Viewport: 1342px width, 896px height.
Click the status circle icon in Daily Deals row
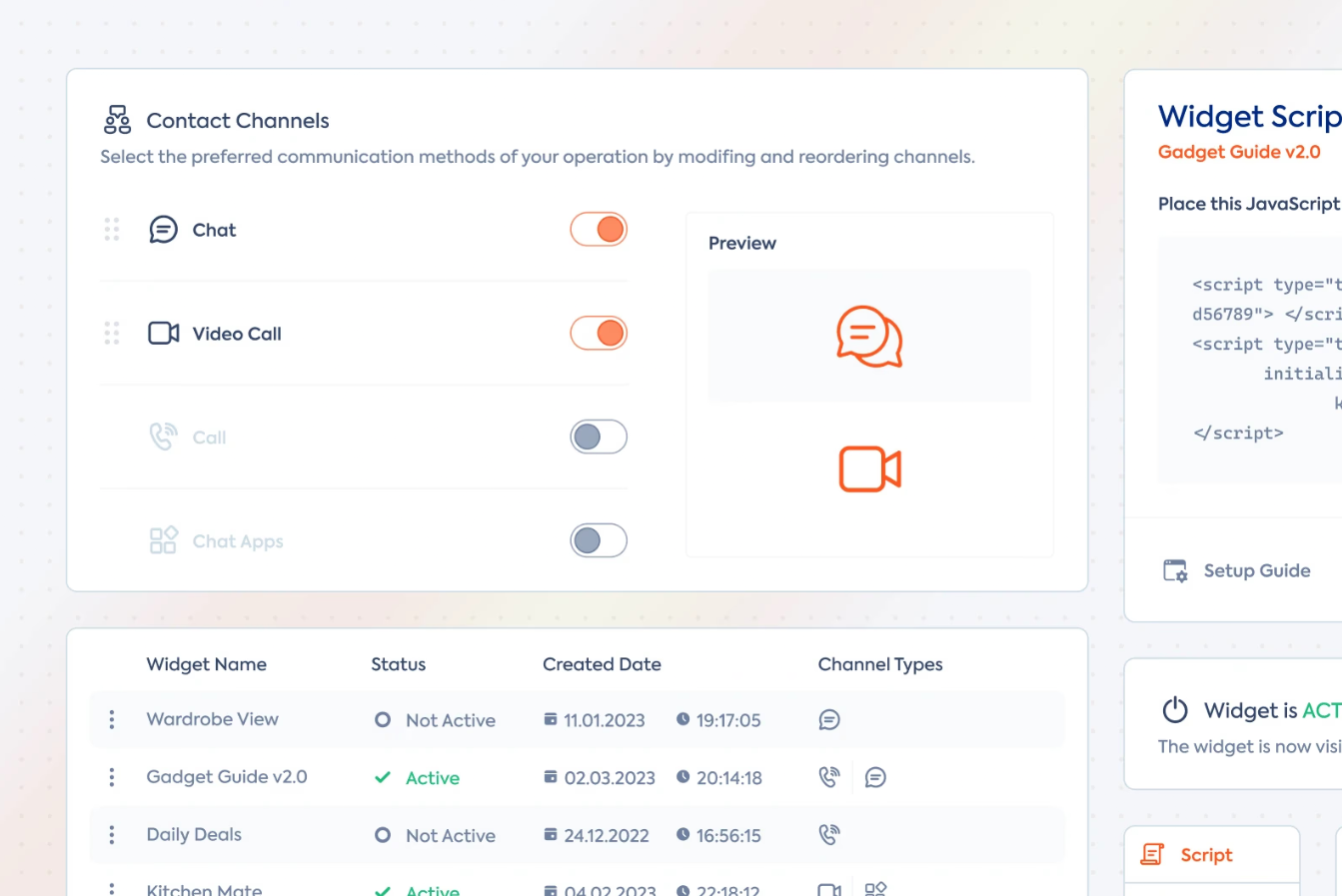coord(383,835)
